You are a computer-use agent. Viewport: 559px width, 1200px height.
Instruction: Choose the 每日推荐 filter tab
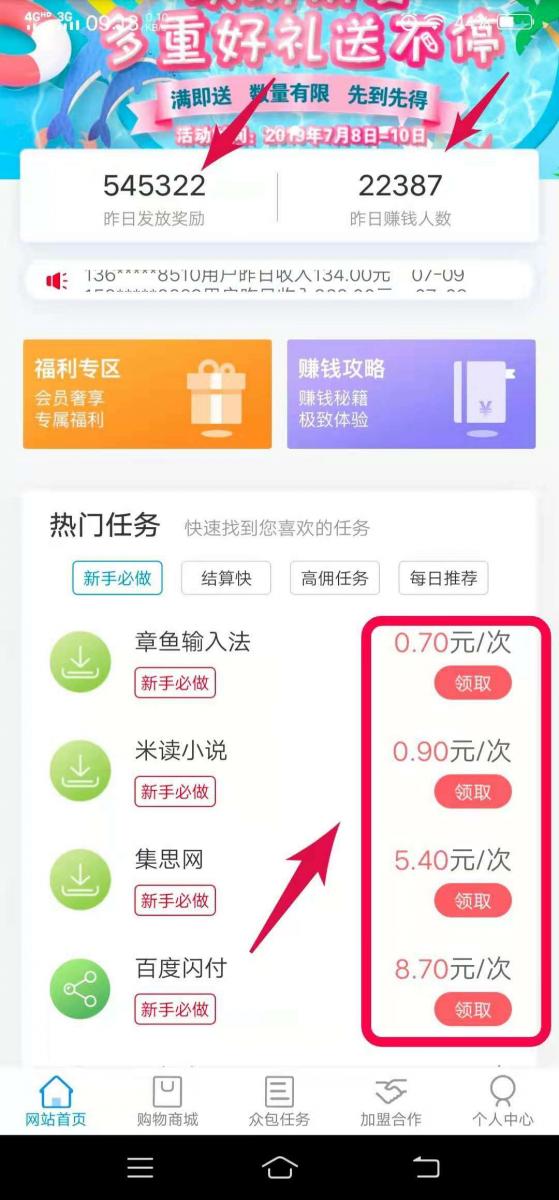443,577
